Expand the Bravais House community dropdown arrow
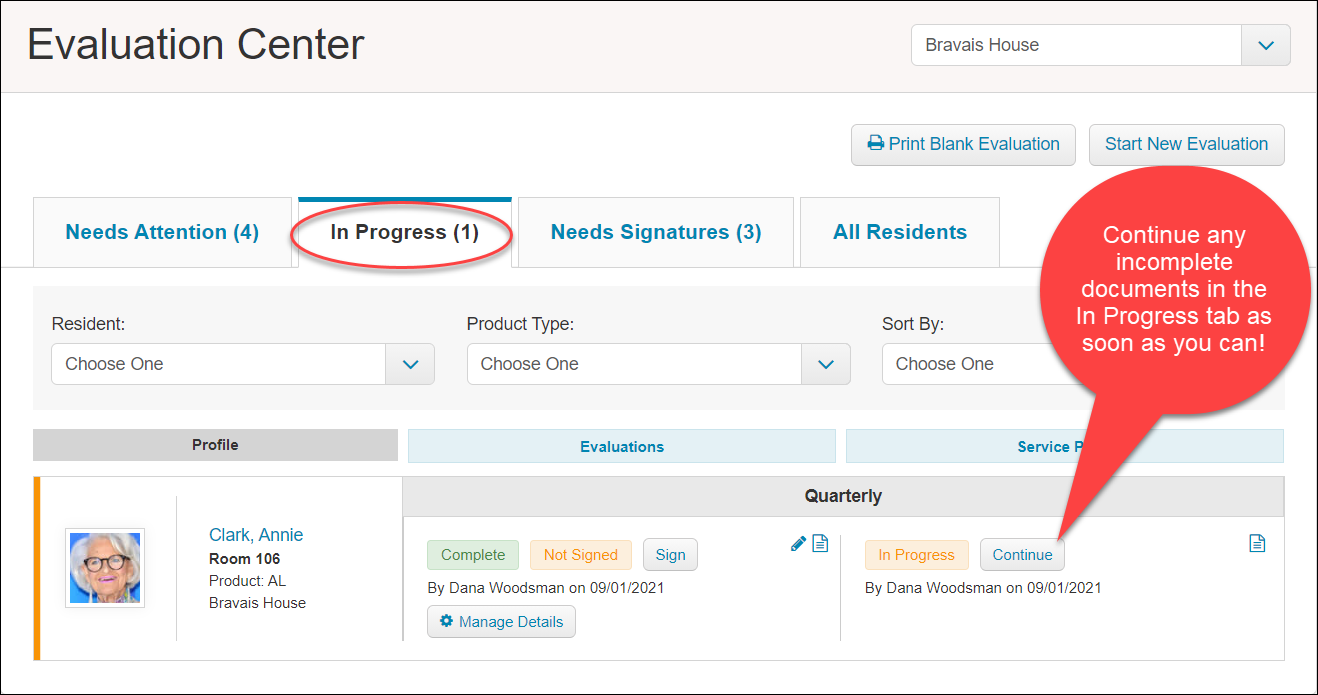Viewport: 1318px width, 695px height. tap(1266, 46)
